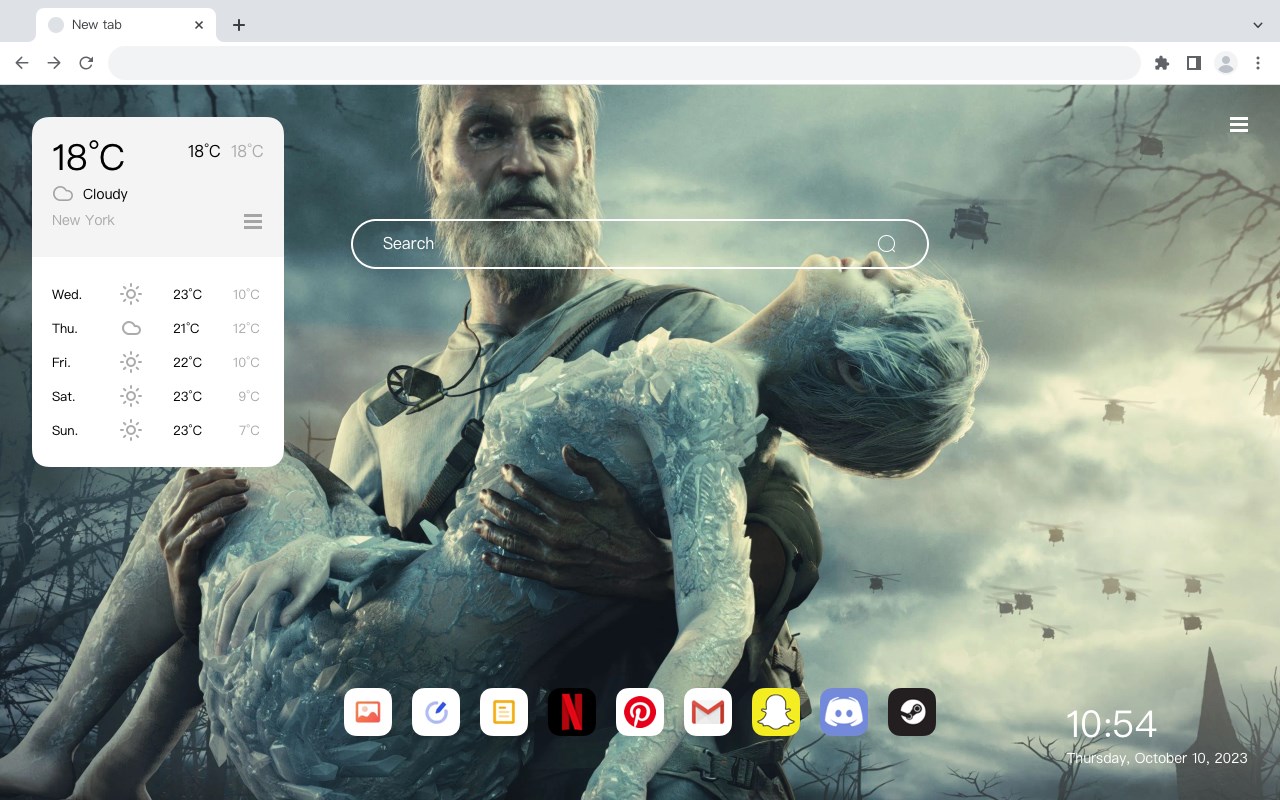Open the photo gallery shortcut icon
The width and height of the screenshot is (1280, 800).
(368, 712)
